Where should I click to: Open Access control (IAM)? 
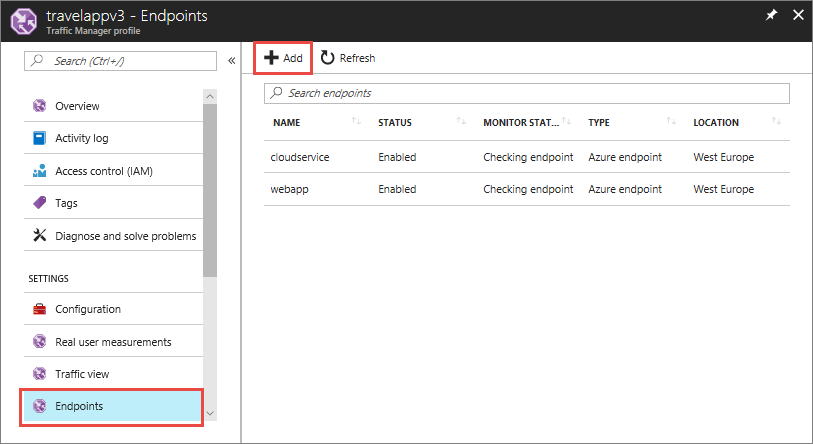click(x=113, y=171)
